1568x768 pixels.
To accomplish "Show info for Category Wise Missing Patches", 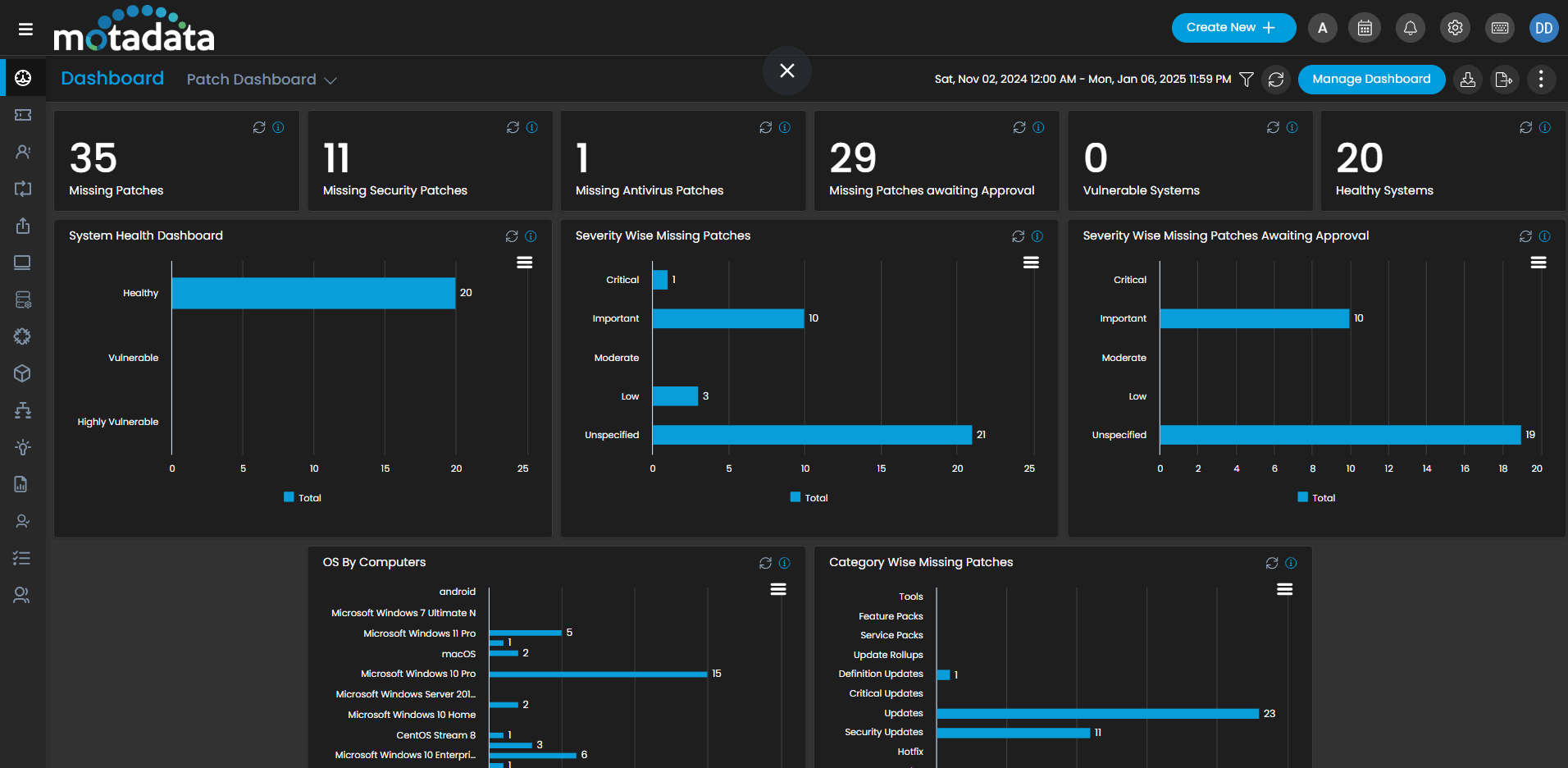I will pyautogui.click(x=1292, y=563).
